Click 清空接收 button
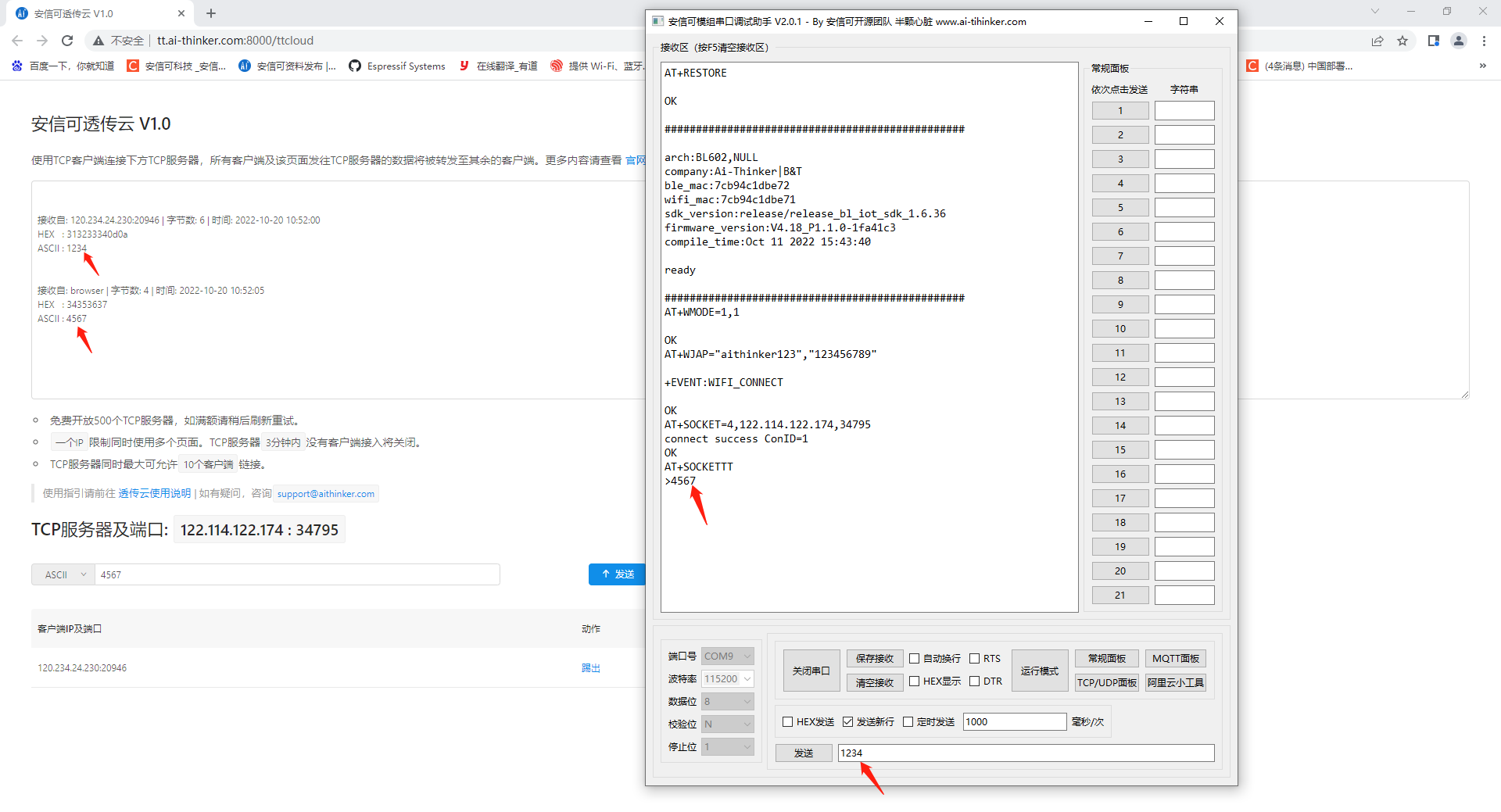The width and height of the screenshot is (1501, 812). pos(875,682)
